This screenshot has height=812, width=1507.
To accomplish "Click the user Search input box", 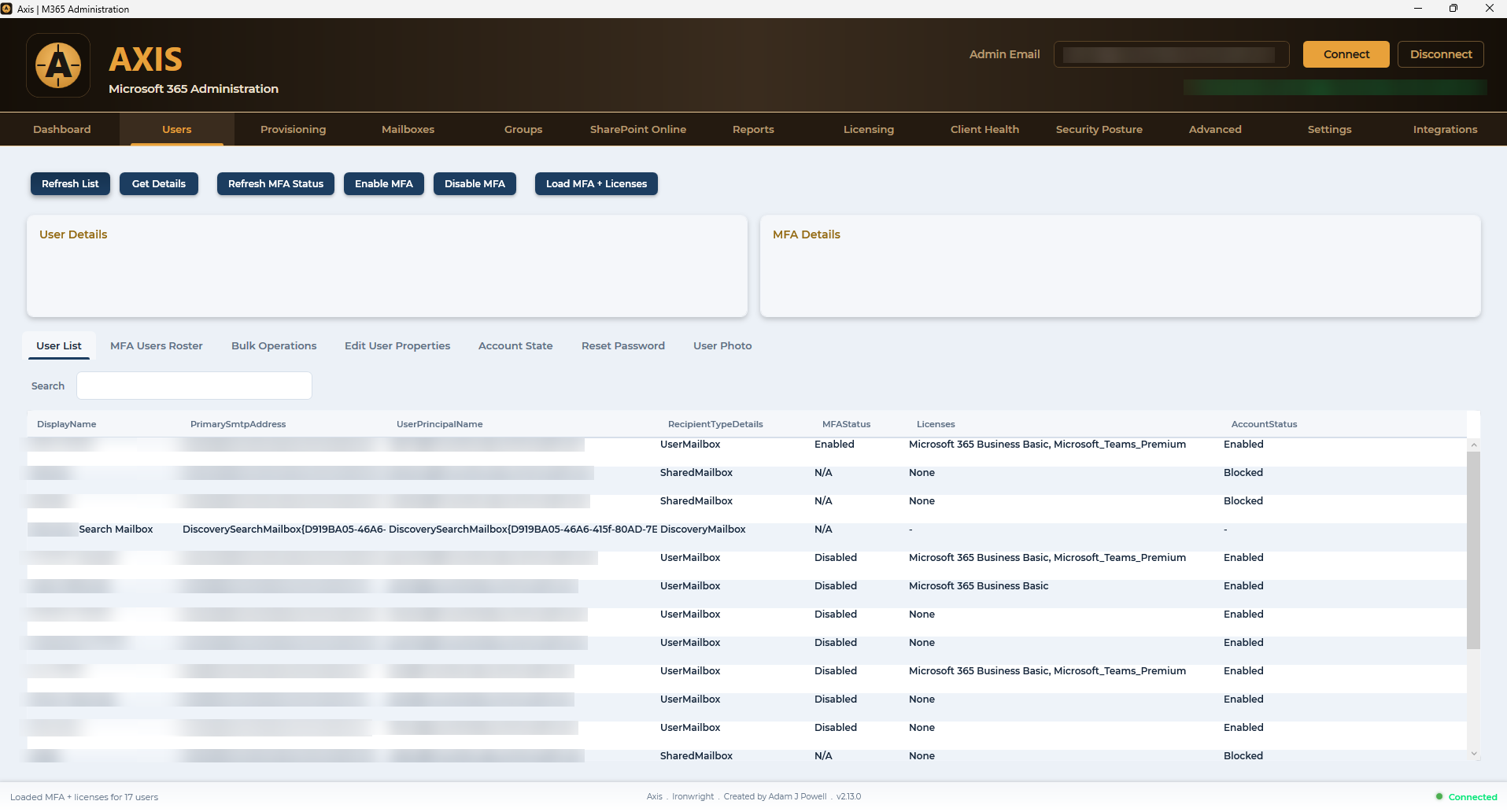I will coord(194,386).
